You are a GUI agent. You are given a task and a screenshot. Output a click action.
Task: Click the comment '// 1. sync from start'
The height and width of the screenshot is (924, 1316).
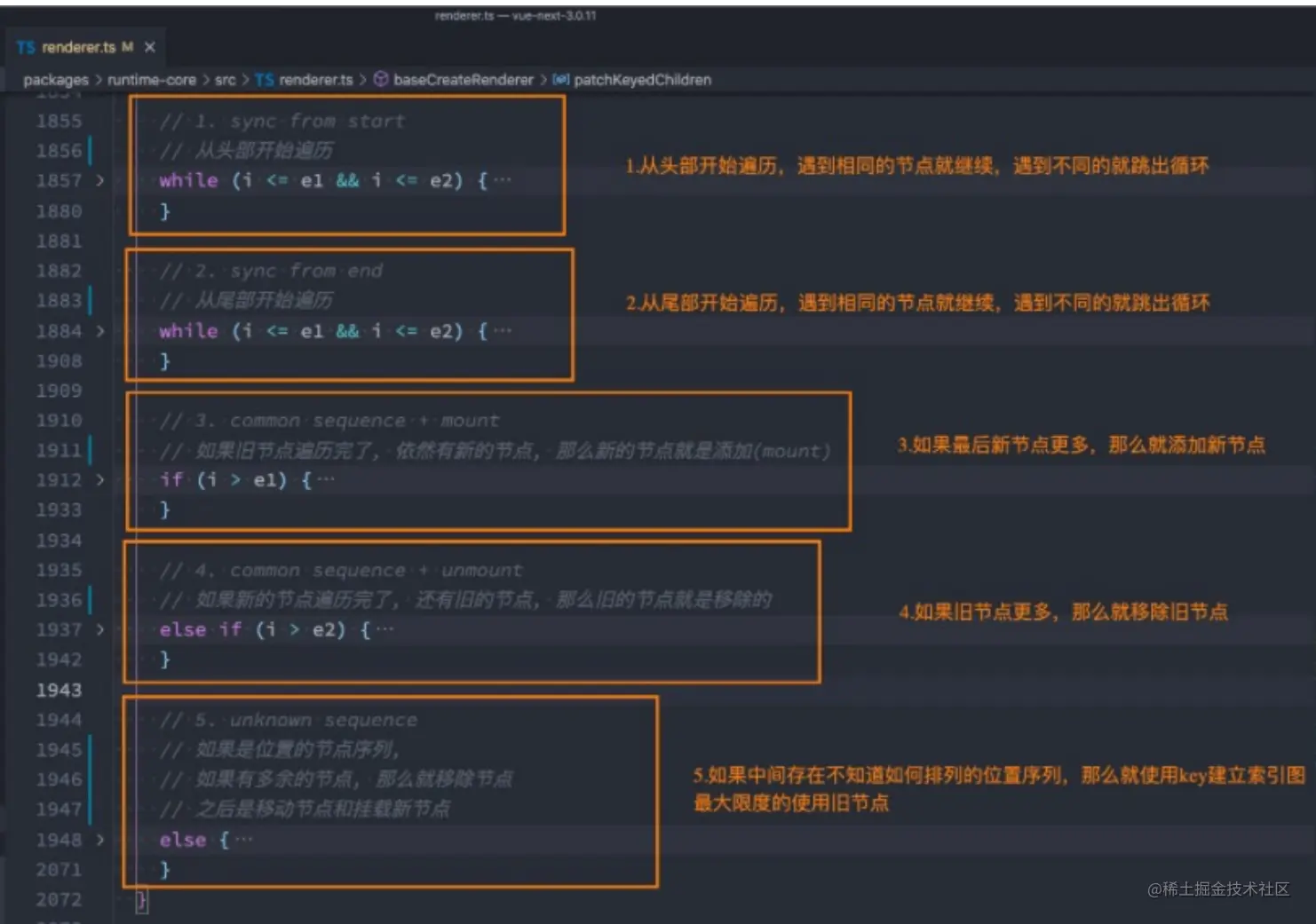coord(282,121)
